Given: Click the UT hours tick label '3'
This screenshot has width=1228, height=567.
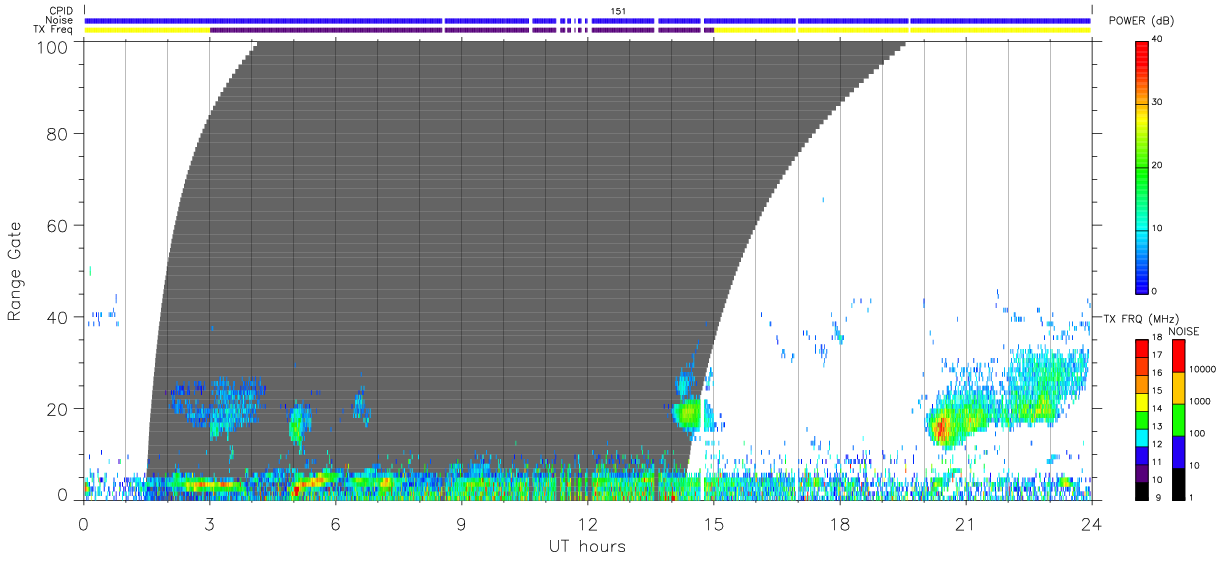Looking at the screenshot, I should point(209,524).
